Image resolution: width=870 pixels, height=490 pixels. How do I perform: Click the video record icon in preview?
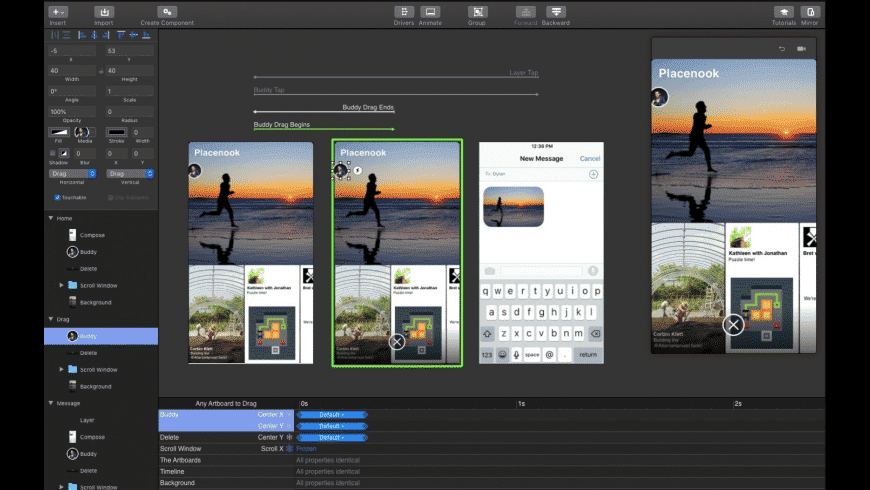(801, 49)
